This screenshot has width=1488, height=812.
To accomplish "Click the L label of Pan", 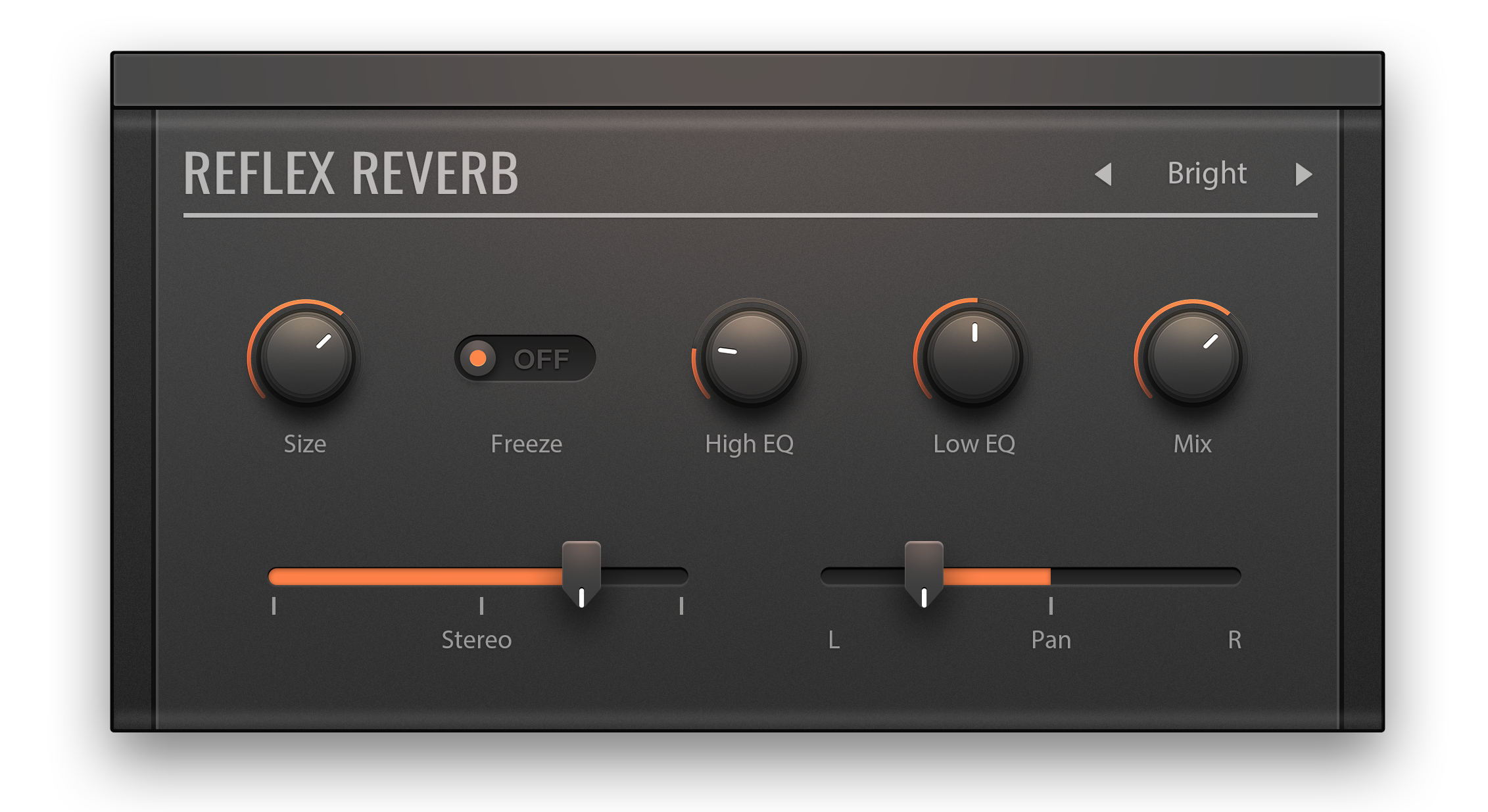I will tap(834, 640).
